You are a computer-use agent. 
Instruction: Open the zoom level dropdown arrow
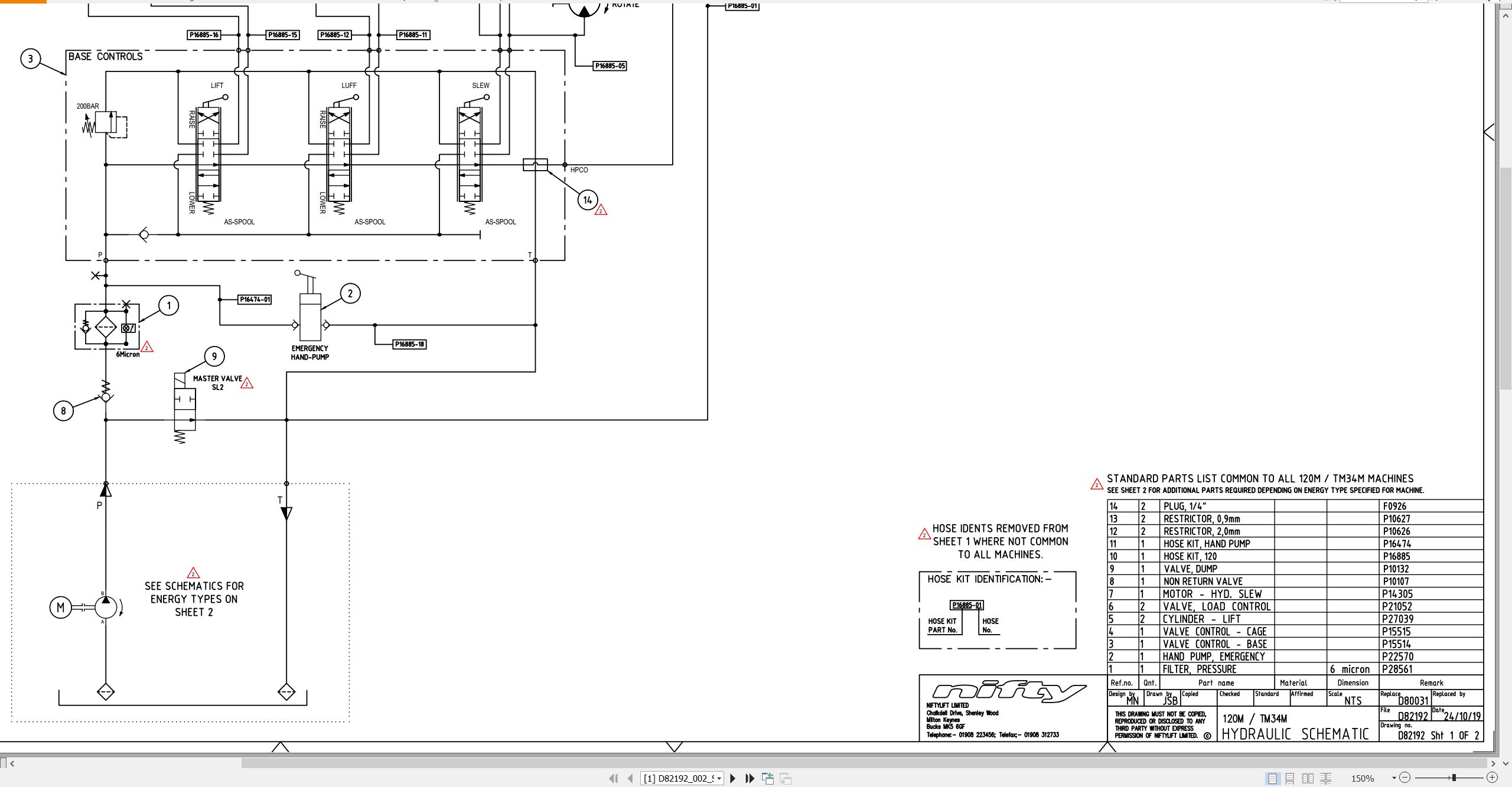click(1394, 778)
